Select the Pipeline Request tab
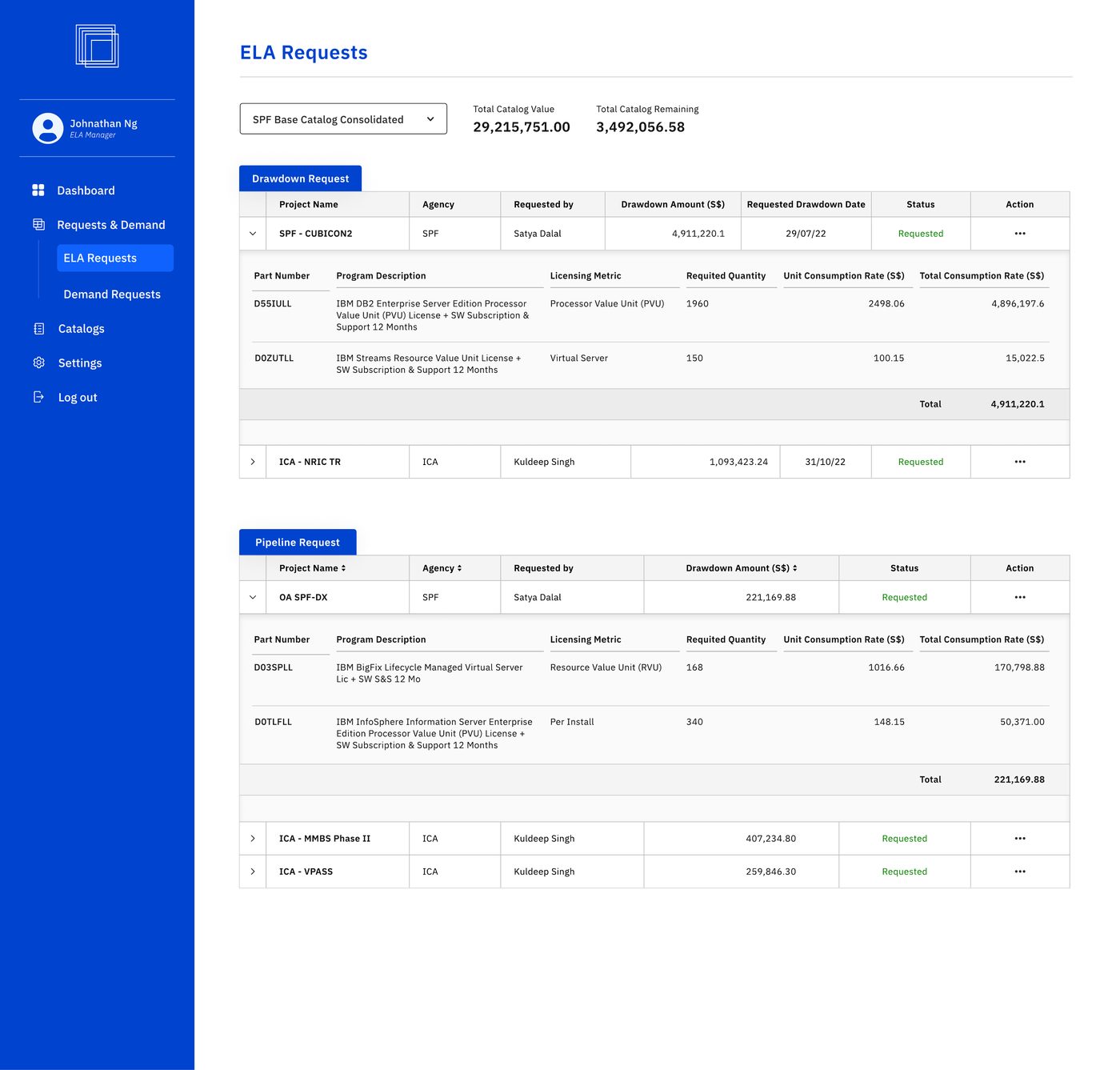 click(x=298, y=542)
